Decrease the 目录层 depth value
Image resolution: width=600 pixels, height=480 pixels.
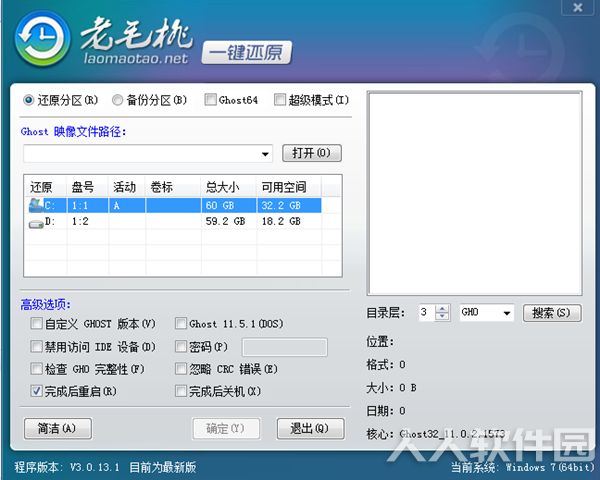(x=442, y=317)
